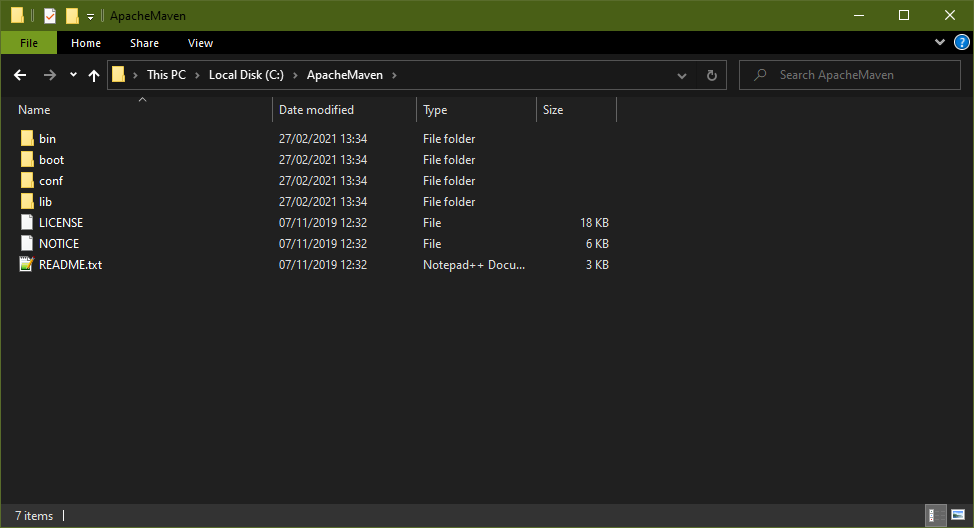974x528 pixels.
Task: Click Local Disk (C:) in breadcrumb
Action: point(246,75)
